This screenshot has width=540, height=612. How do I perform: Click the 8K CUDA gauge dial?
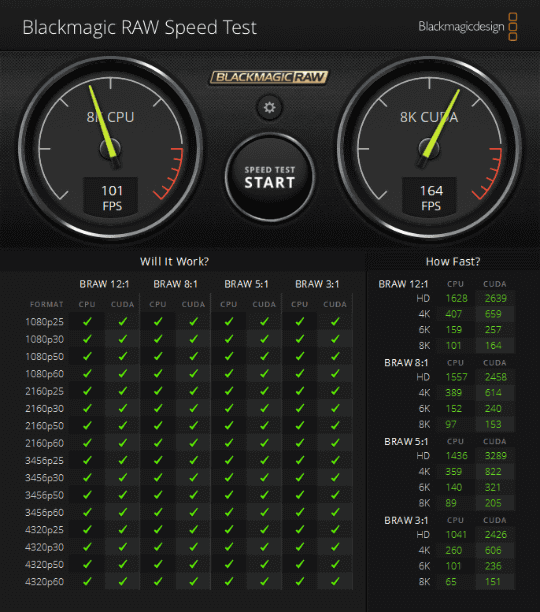[x=429, y=148]
